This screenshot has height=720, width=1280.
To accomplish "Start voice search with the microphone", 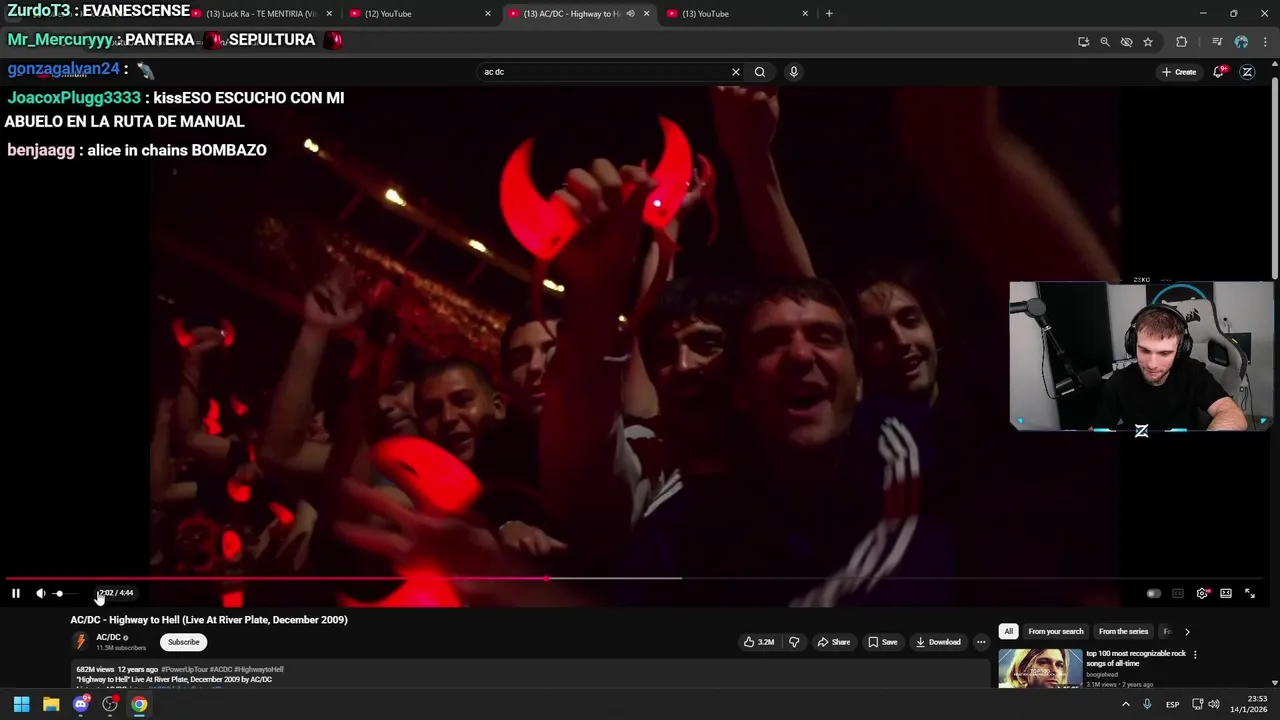I will [794, 72].
